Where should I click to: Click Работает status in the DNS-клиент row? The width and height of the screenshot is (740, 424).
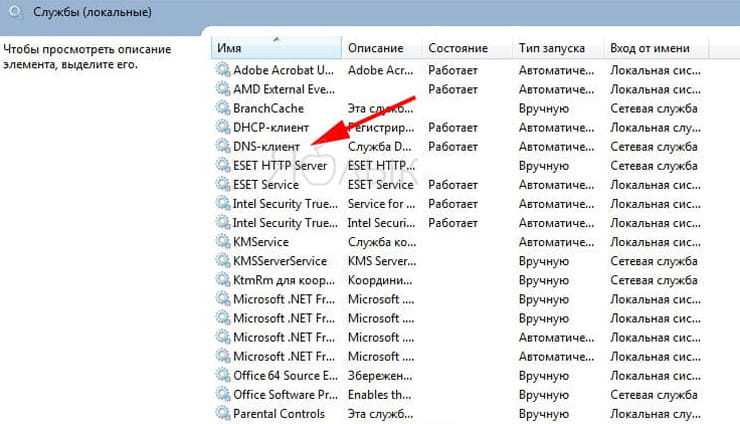[x=453, y=147]
